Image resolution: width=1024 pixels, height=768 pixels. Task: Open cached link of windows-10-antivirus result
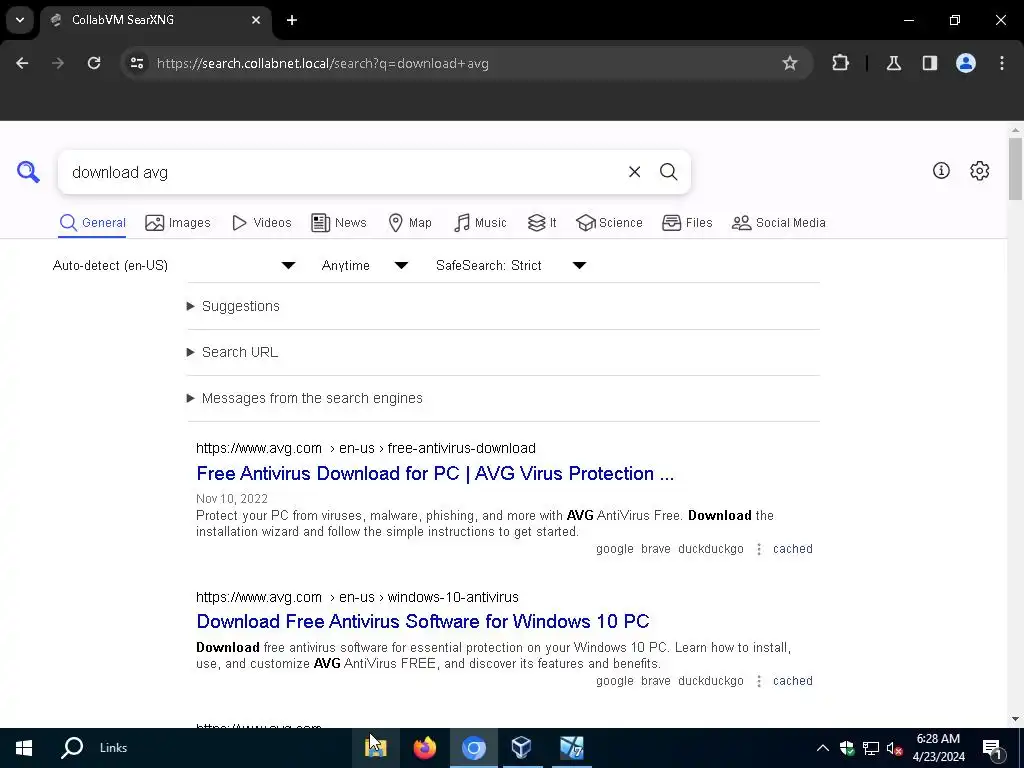793,680
